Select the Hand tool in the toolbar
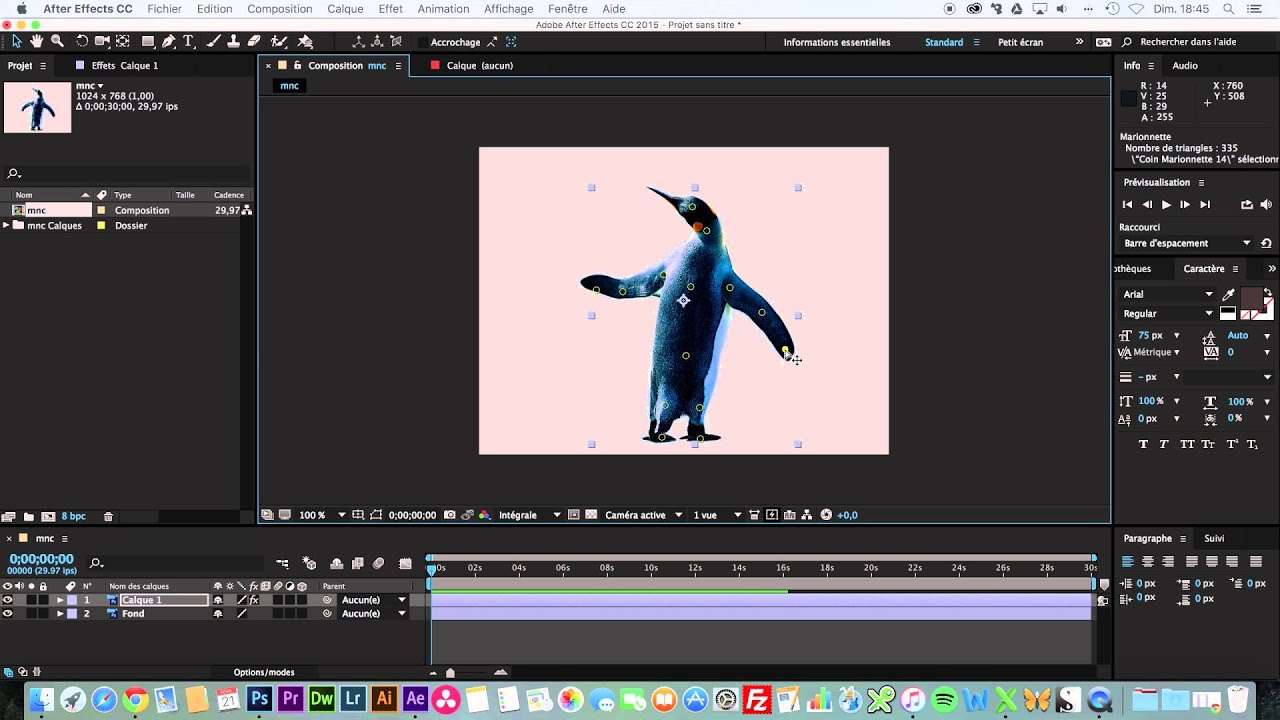 point(36,42)
